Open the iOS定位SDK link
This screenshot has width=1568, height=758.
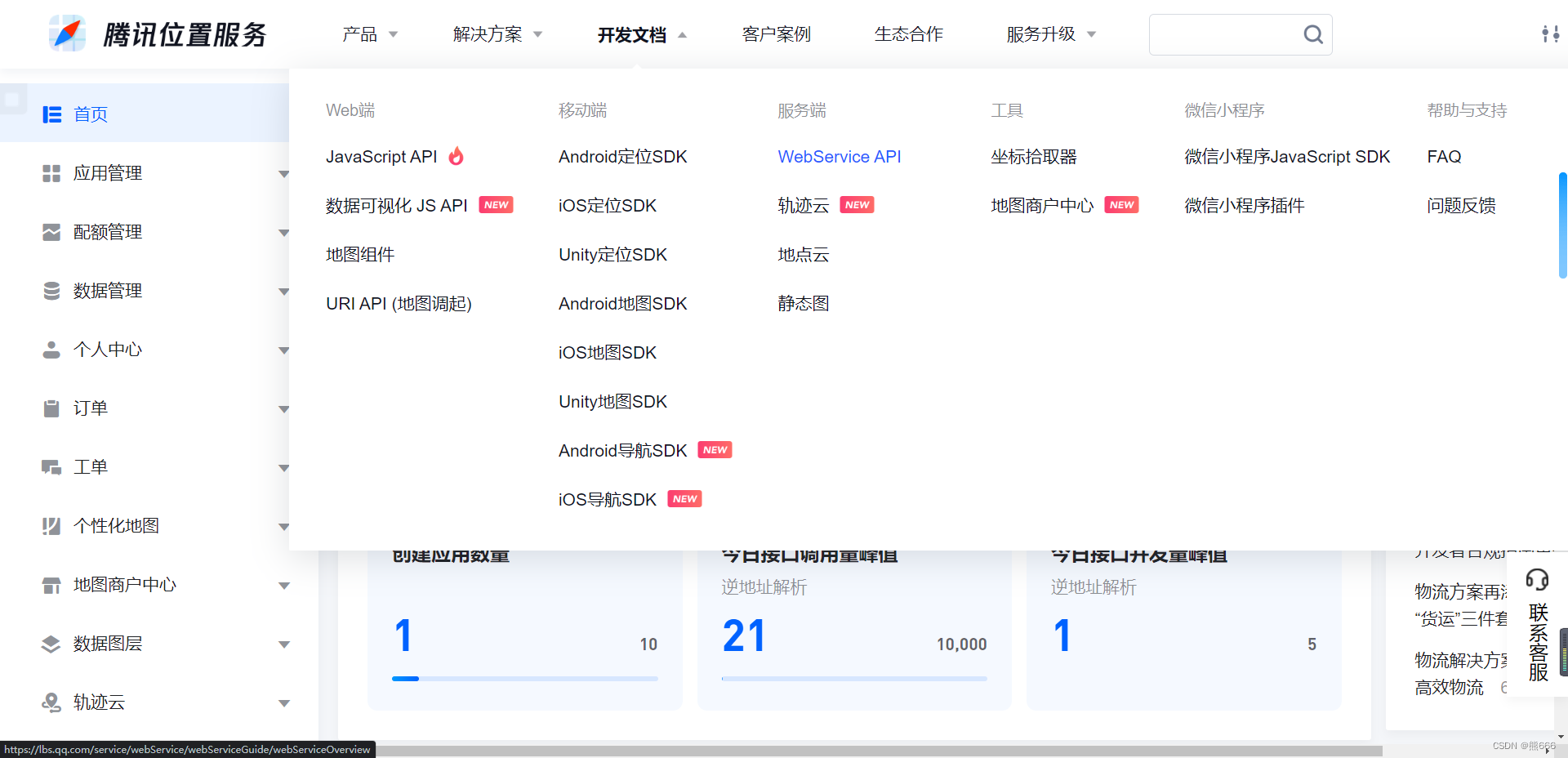click(x=608, y=206)
